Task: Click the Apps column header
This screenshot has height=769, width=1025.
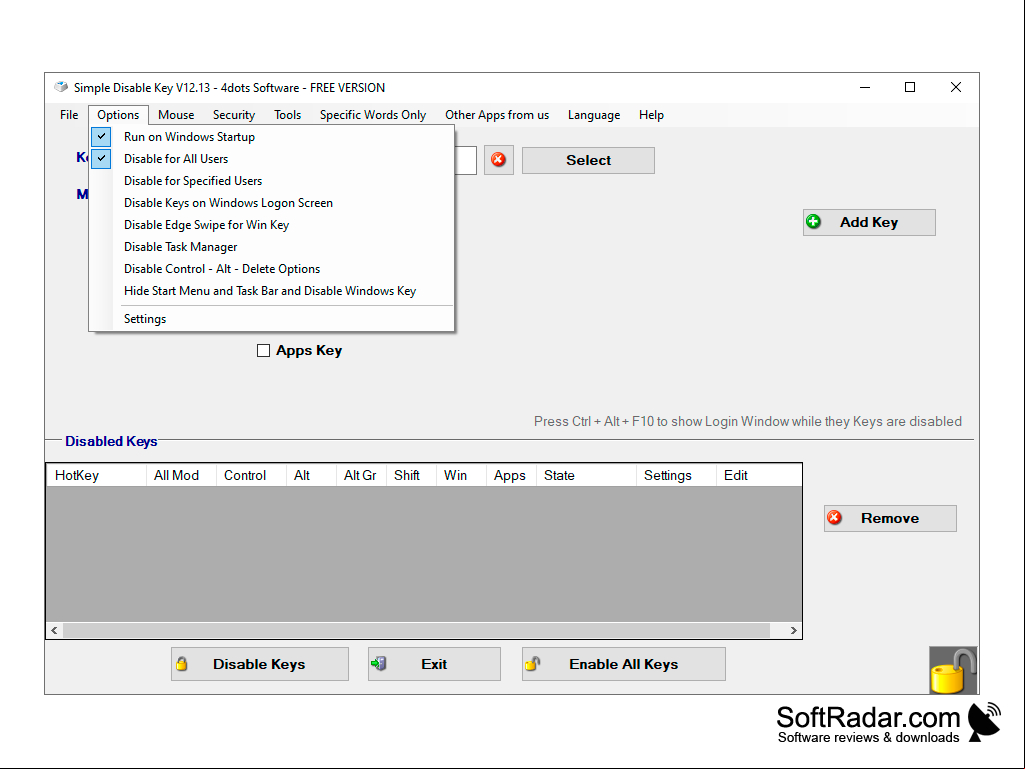Action: coord(511,475)
